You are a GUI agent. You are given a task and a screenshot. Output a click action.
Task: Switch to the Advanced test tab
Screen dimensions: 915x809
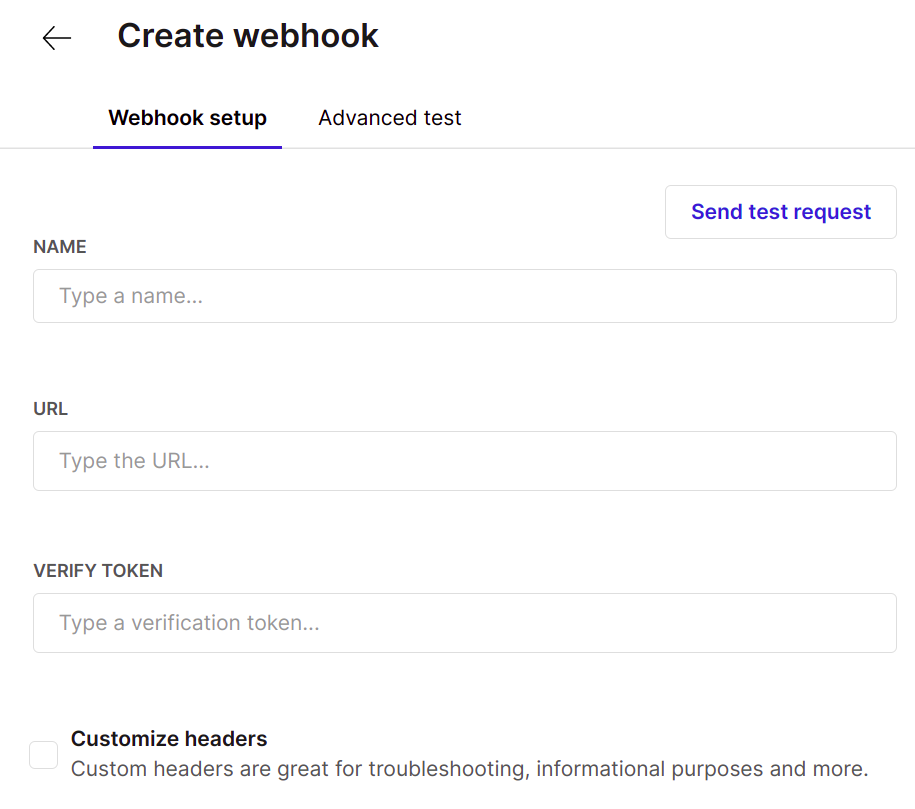(389, 118)
